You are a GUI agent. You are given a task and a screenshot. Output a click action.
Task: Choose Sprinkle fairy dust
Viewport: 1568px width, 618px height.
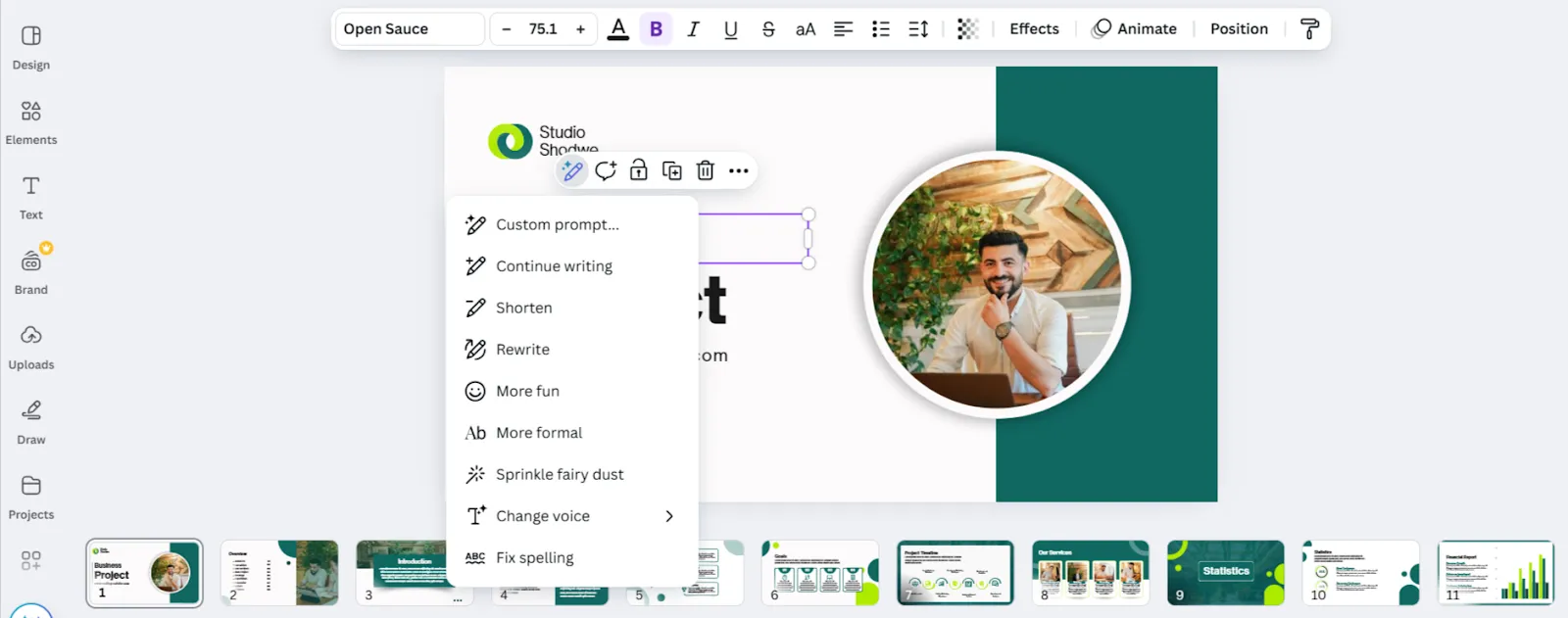coord(572,474)
